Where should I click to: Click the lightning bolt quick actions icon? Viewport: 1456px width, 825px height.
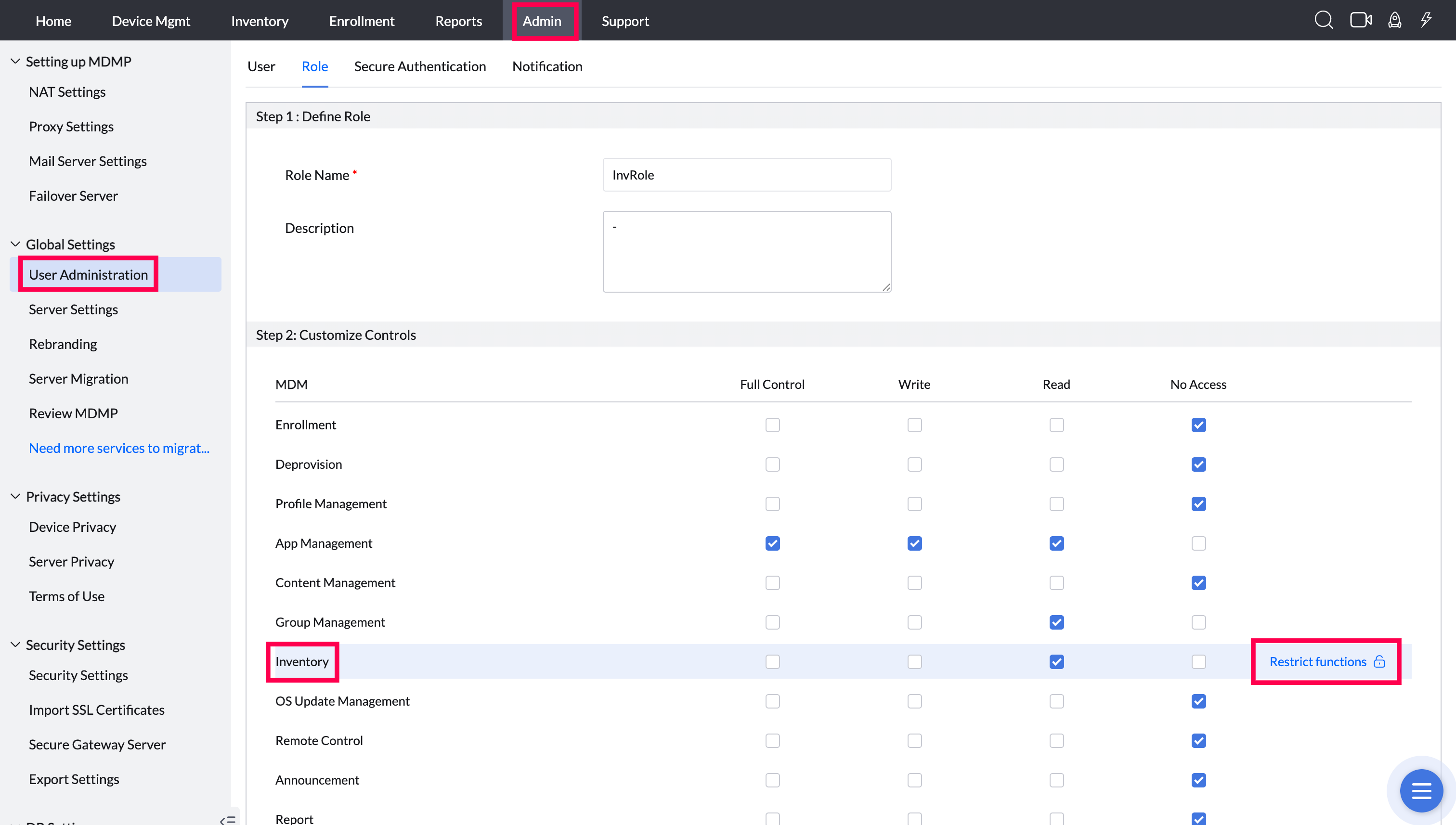point(1426,20)
